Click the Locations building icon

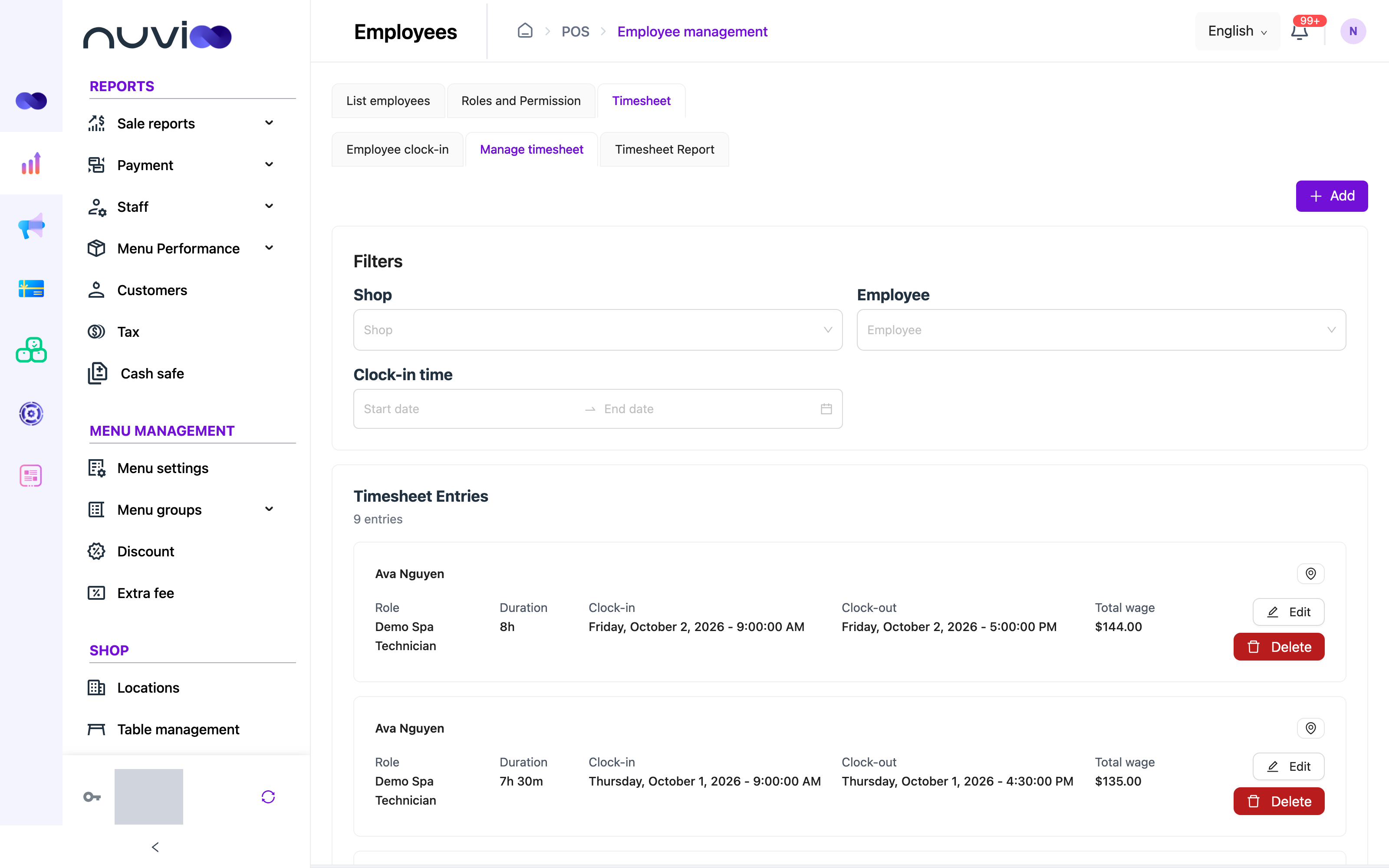coord(96,687)
